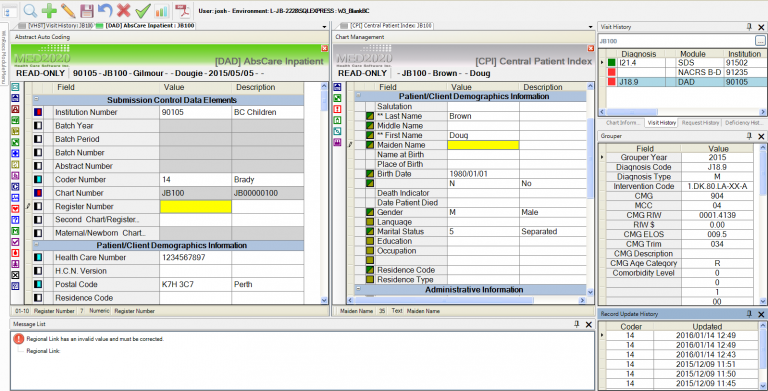Open the Deficiency Hist... tab

(744, 123)
